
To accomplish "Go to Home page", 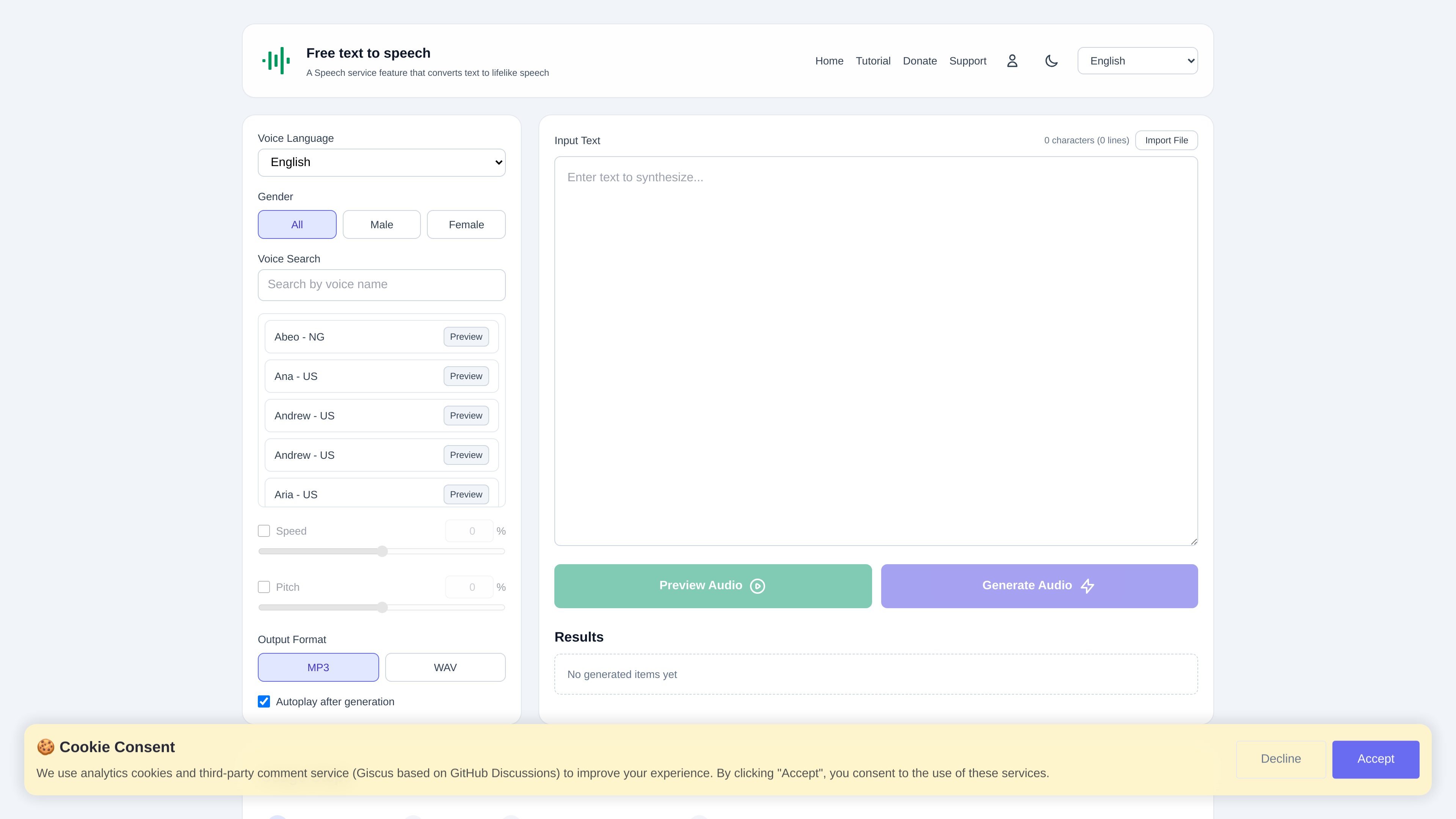I will coord(829,61).
